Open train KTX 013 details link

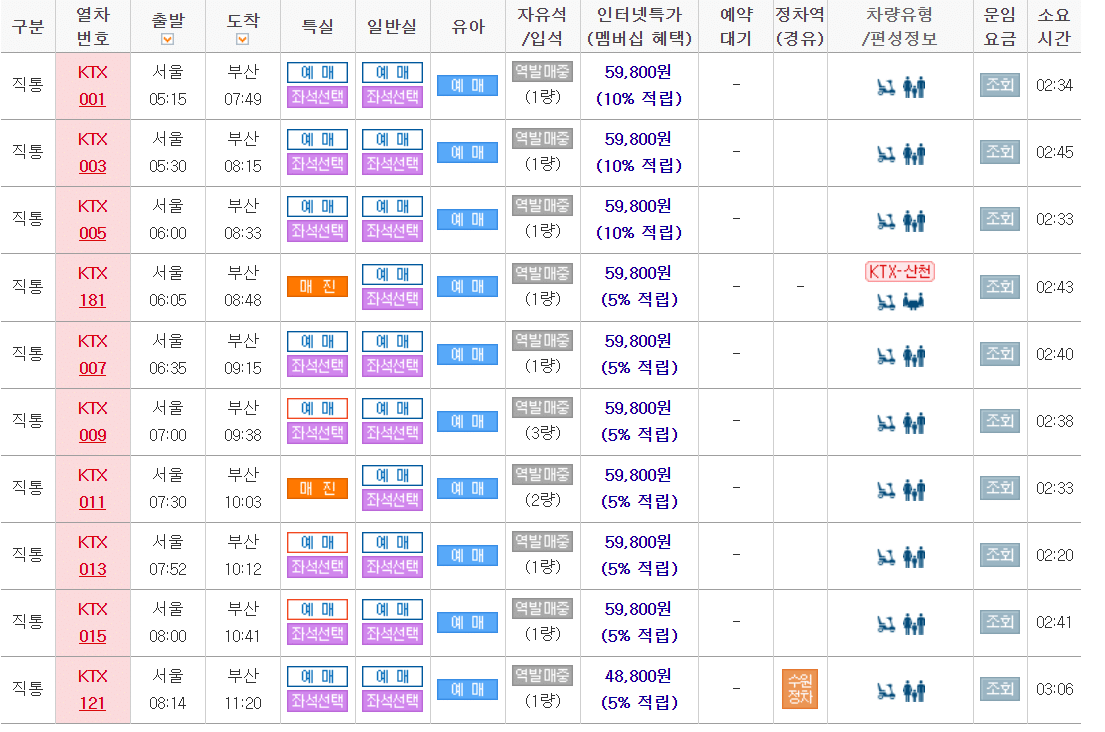(x=92, y=569)
